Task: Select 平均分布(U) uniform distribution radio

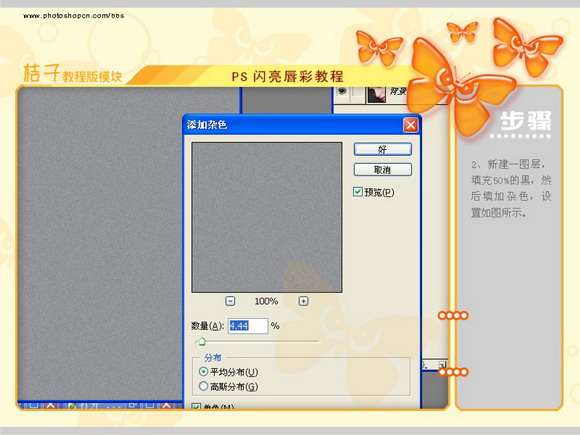Action: (x=203, y=371)
